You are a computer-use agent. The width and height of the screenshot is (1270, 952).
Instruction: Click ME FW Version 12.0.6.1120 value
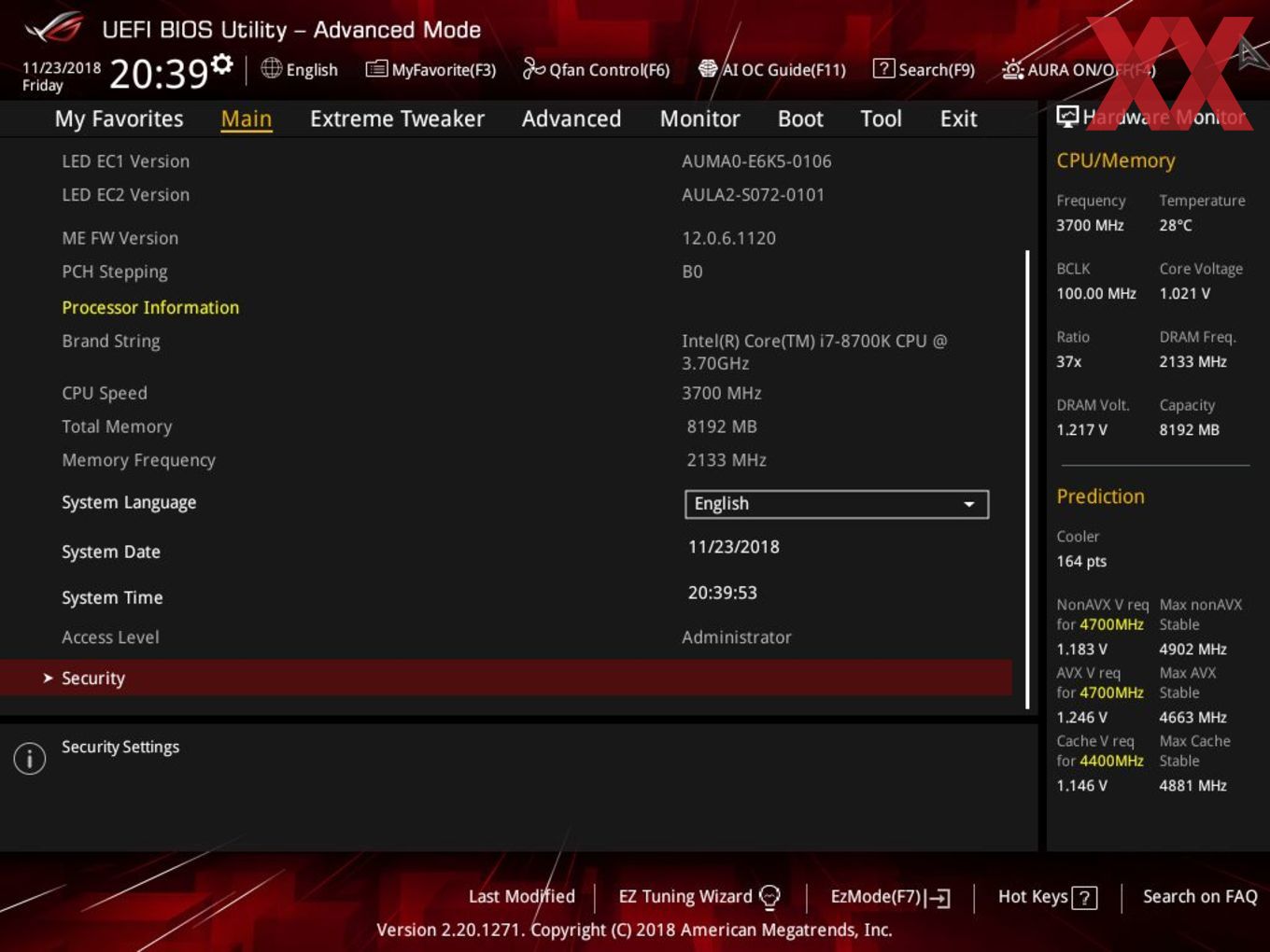pyautogui.click(x=729, y=238)
